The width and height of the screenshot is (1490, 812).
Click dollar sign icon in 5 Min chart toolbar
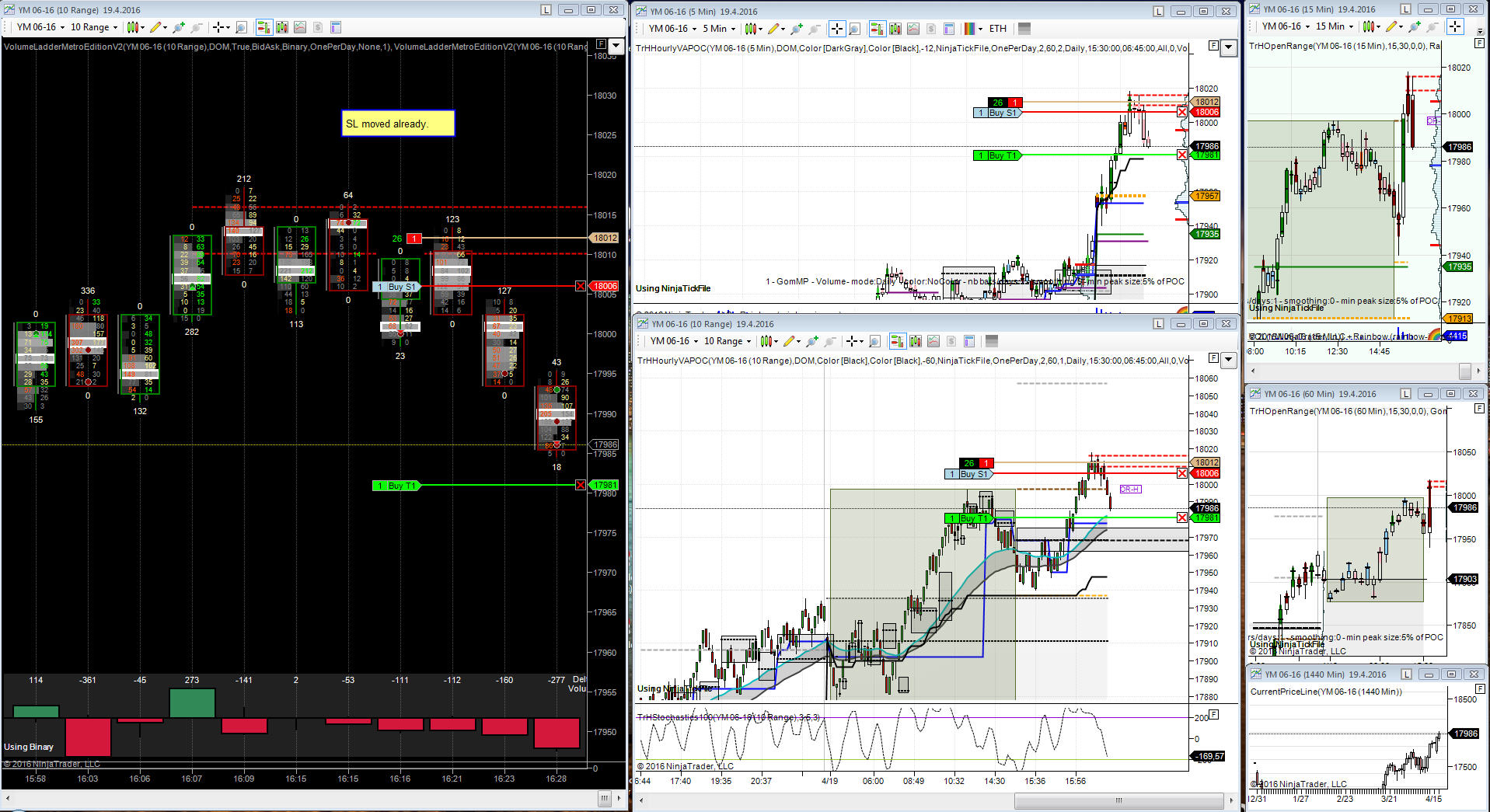(x=931, y=29)
